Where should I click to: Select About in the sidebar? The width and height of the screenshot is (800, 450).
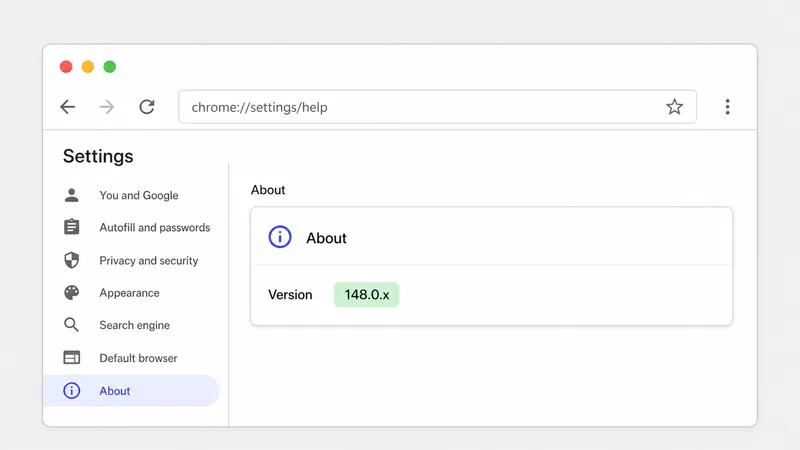131,391
